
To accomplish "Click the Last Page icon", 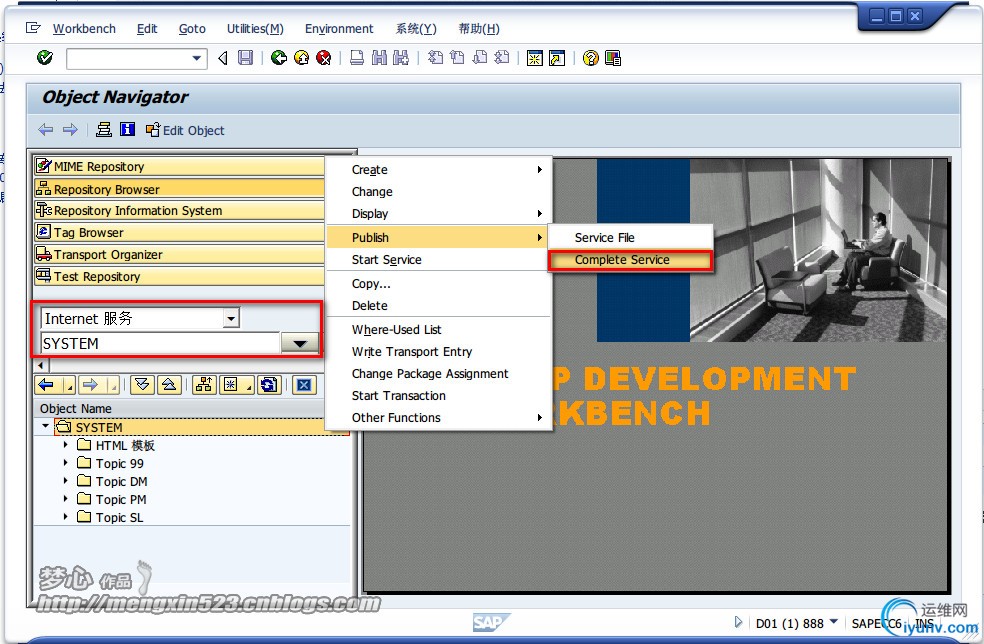I will [x=501, y=58].
